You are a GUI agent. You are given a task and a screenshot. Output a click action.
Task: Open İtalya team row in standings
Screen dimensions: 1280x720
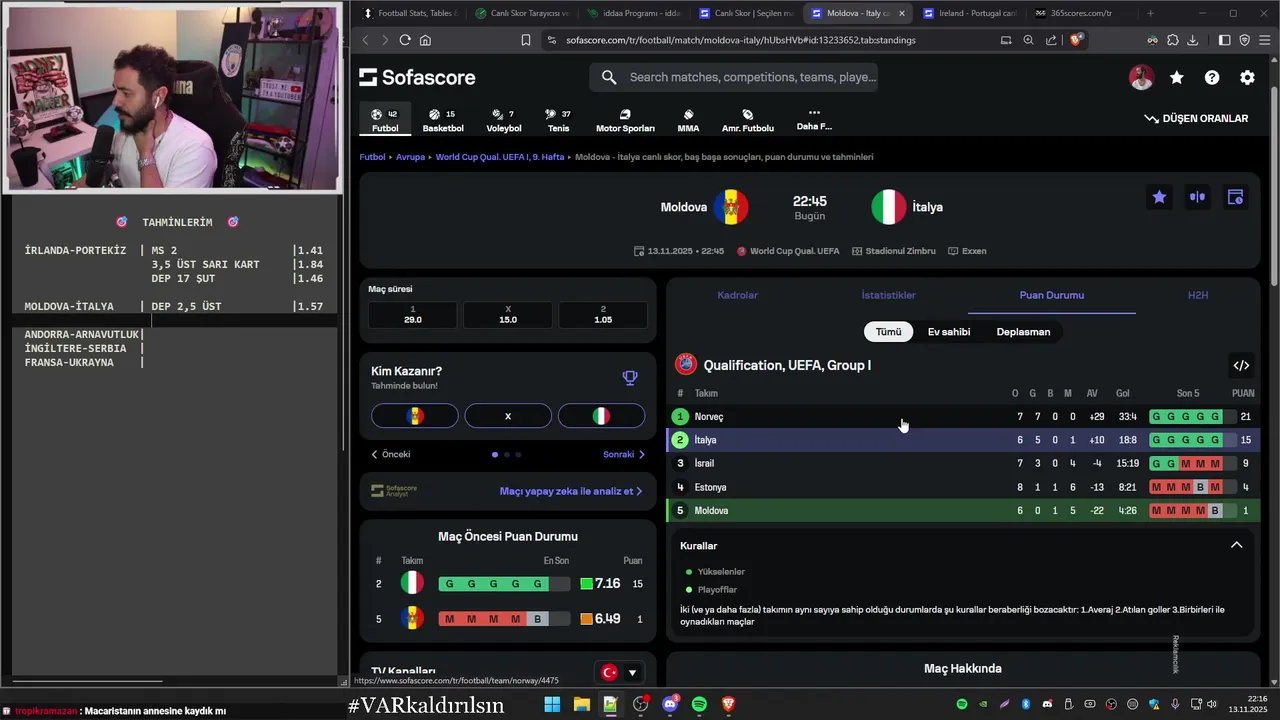pyautogui.click(x=963, y=440)
